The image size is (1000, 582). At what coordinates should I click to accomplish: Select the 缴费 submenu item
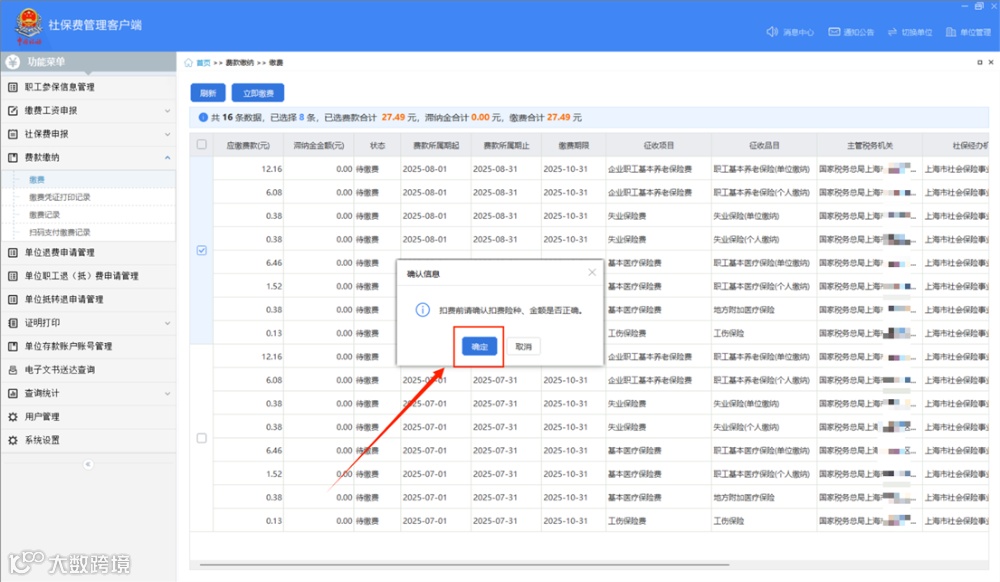tap(37, 180)
